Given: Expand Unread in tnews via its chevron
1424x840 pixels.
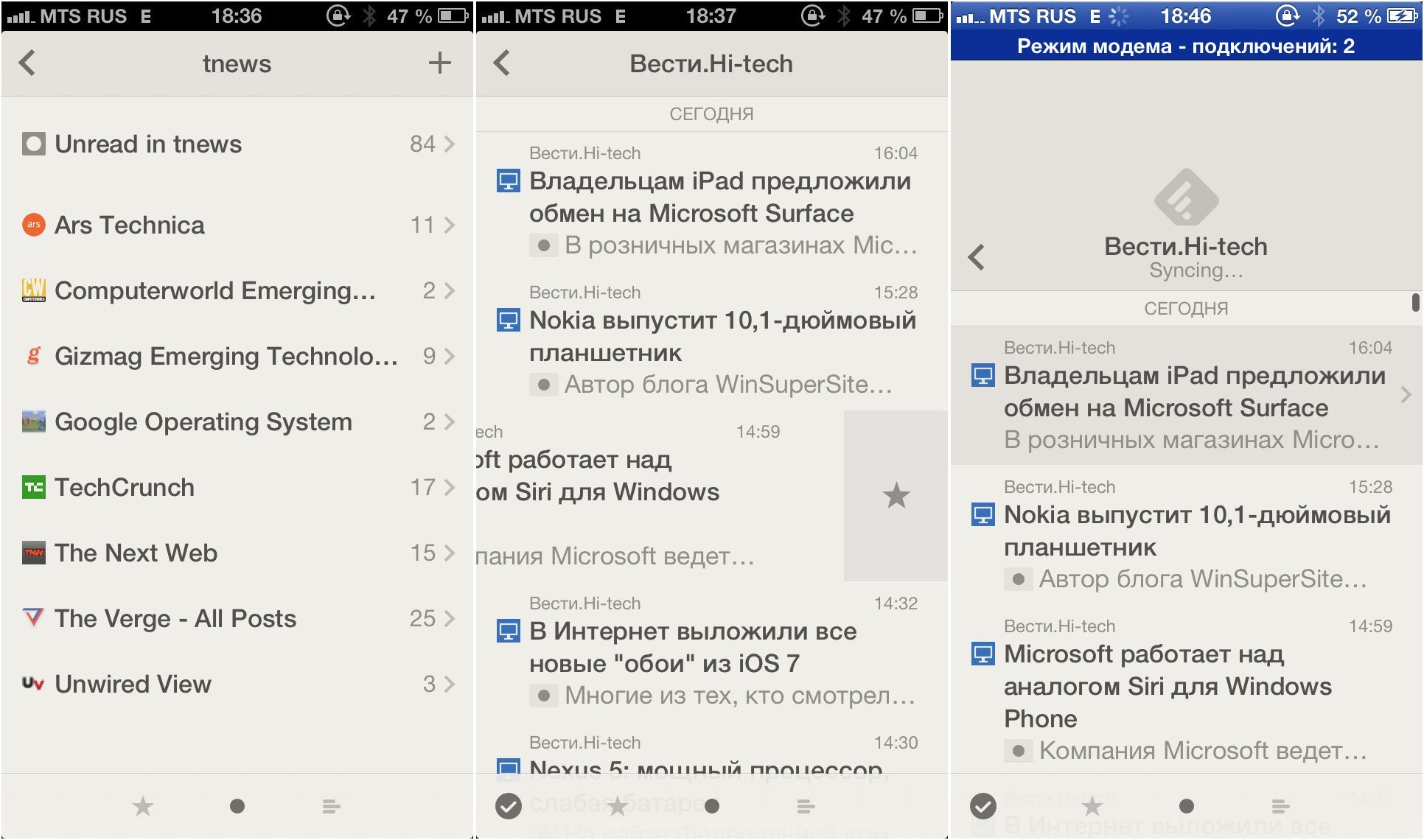Looking at the screenshot, I should 448,144.
